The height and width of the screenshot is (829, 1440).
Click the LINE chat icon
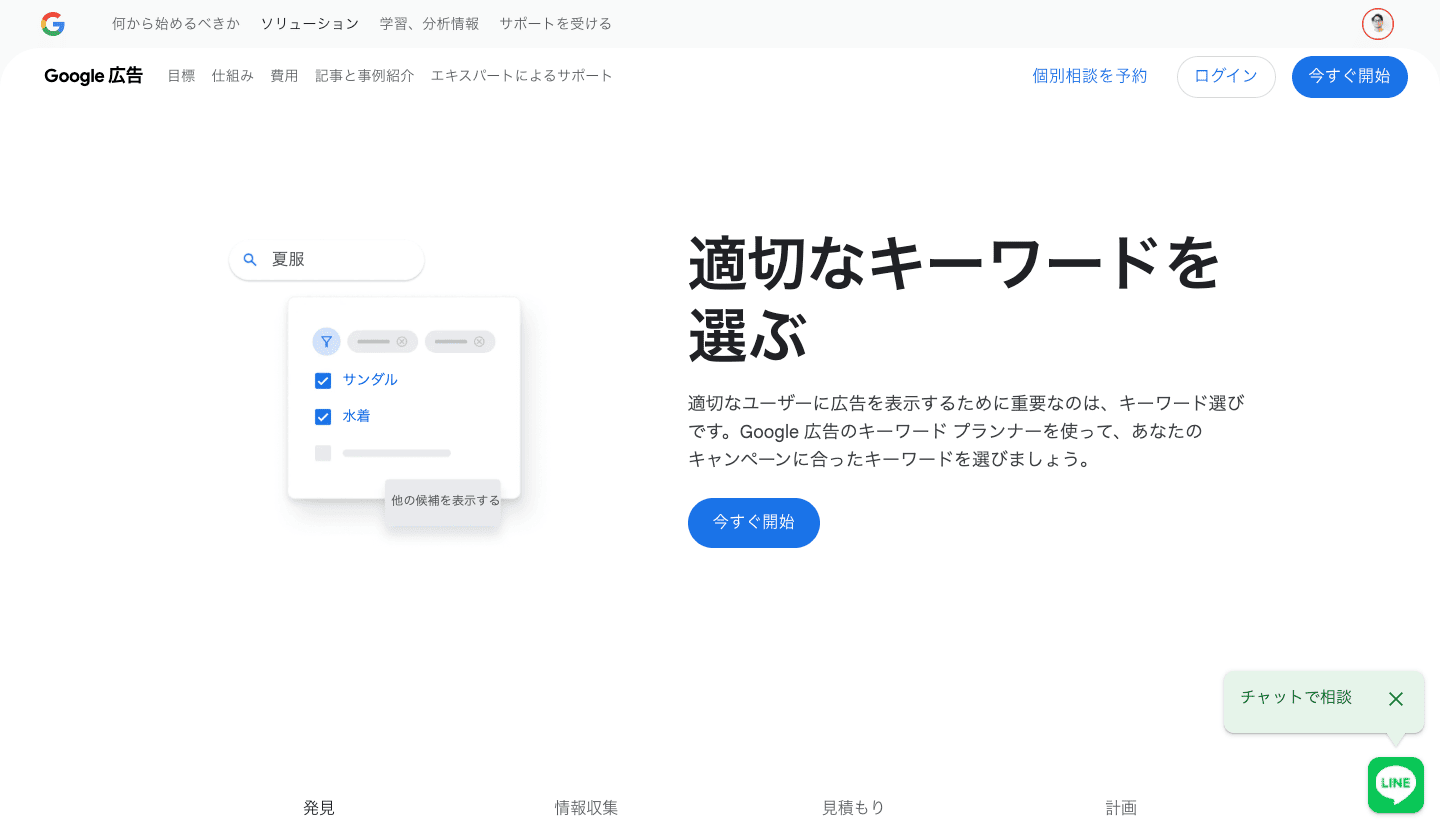1395,784
